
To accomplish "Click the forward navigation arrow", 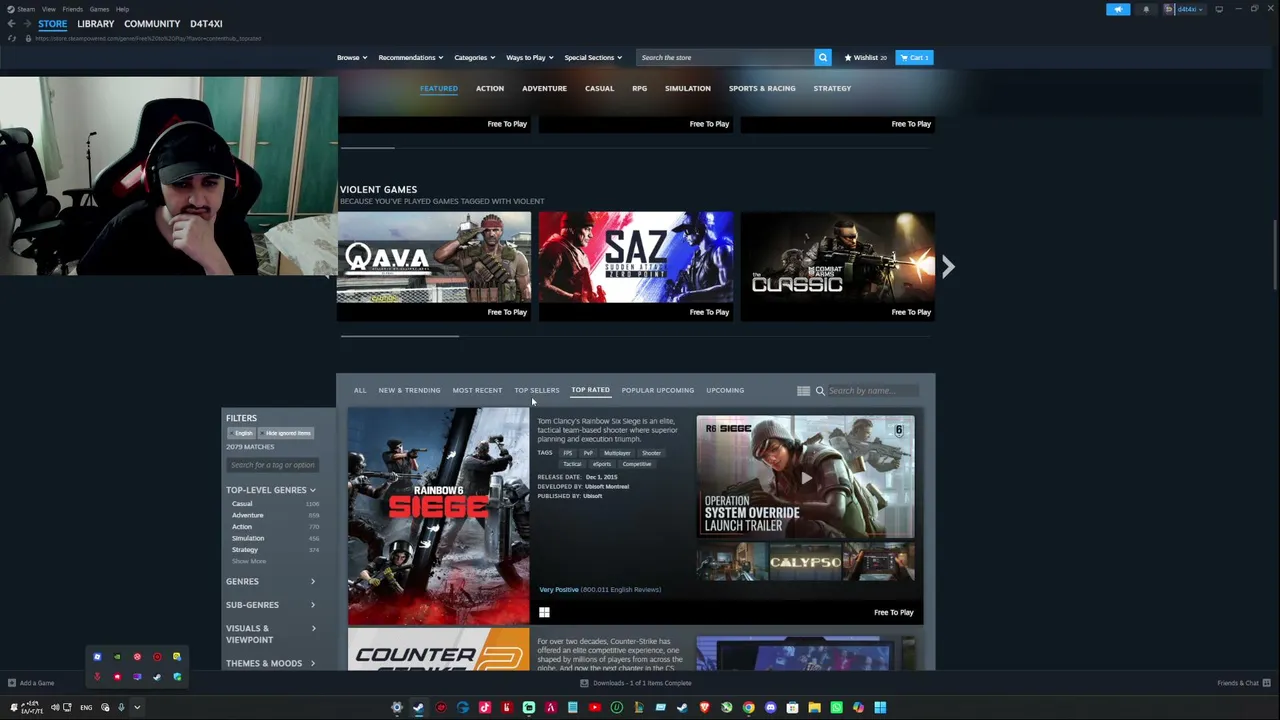I will pos(26,24).
